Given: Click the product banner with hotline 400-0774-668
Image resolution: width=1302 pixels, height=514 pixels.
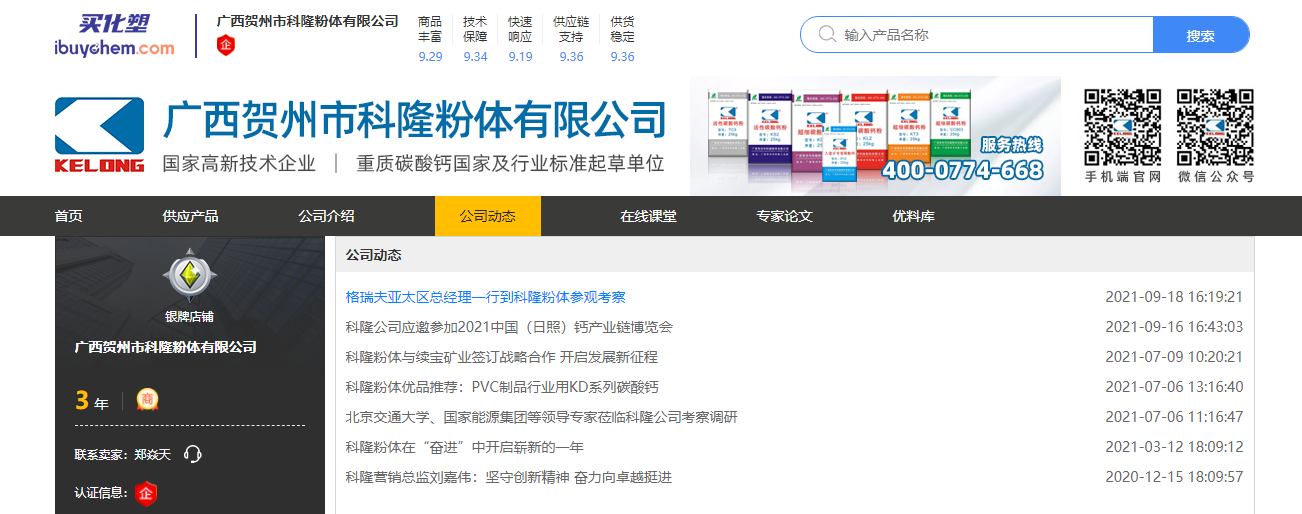Looking at the screenshot, I should point(875,135).
